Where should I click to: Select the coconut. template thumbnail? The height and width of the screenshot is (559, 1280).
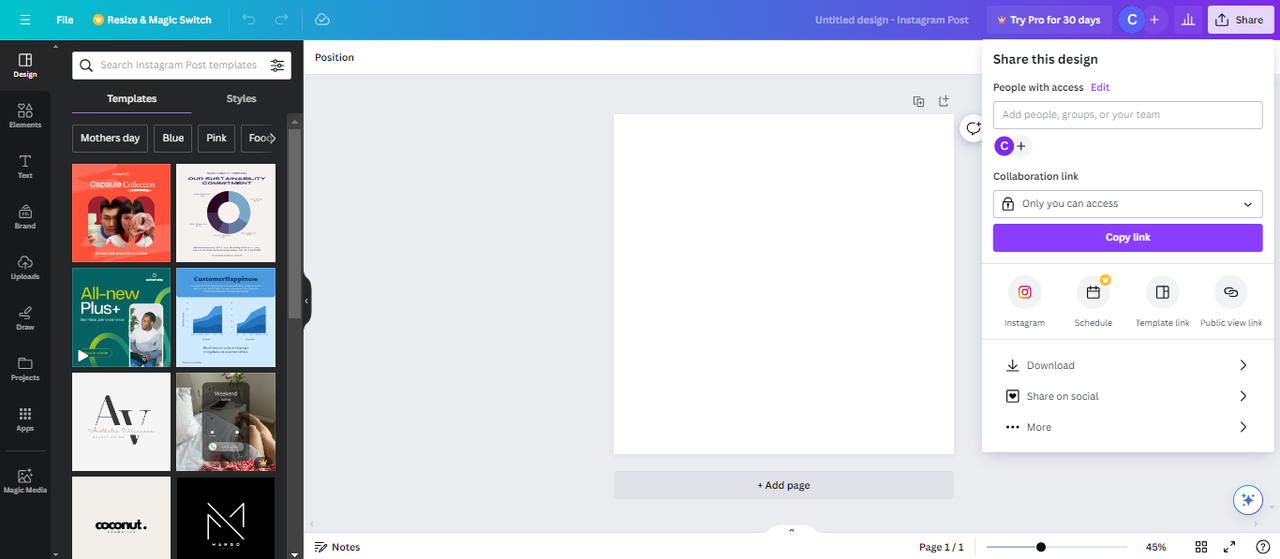pos(121,517)
